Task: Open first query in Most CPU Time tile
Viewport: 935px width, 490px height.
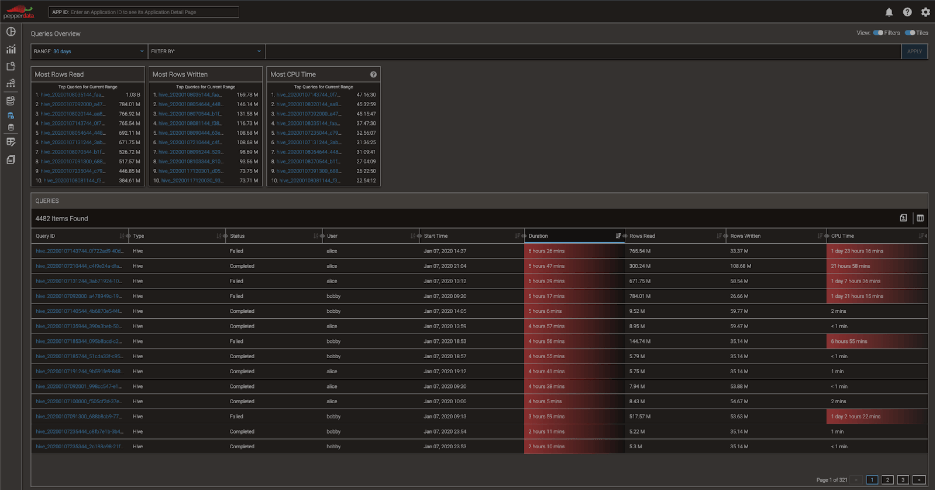Action: click(x=308, y=95)
